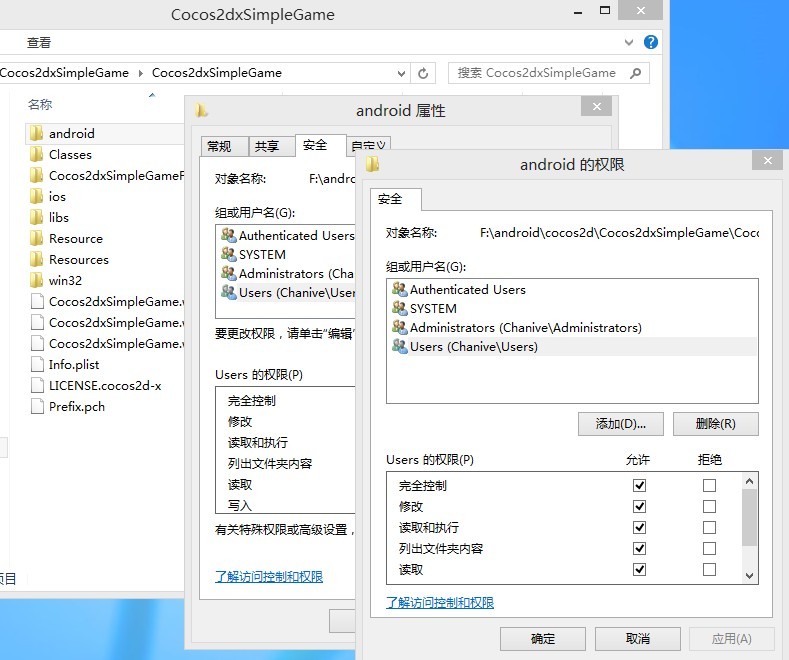Confirm with the 确定 button
Image resolution: width=789 pixels, height=660 pixels.
pyautogui.click(x=543, y=639)
